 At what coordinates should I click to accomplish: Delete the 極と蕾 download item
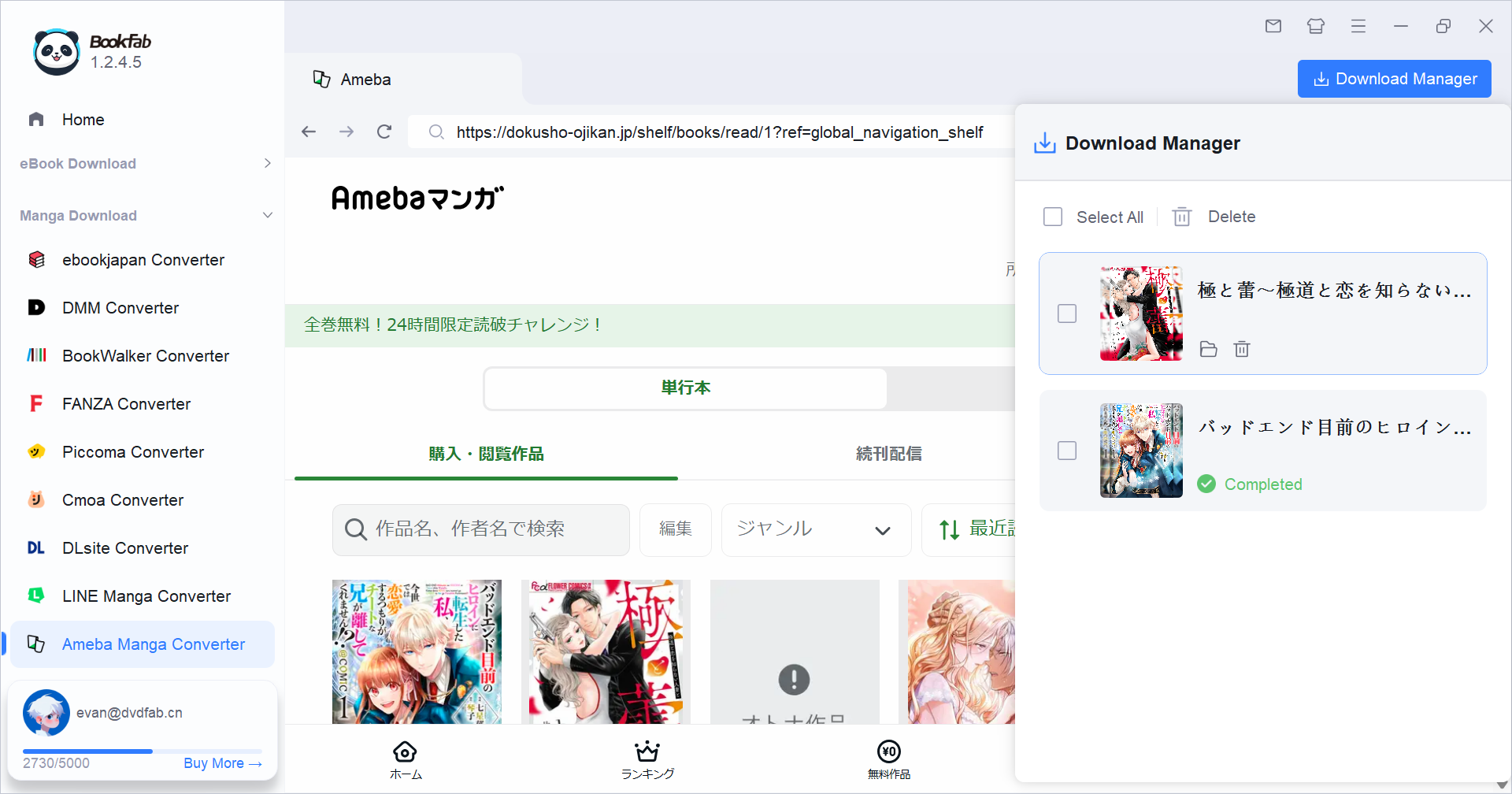point(1242,349)
